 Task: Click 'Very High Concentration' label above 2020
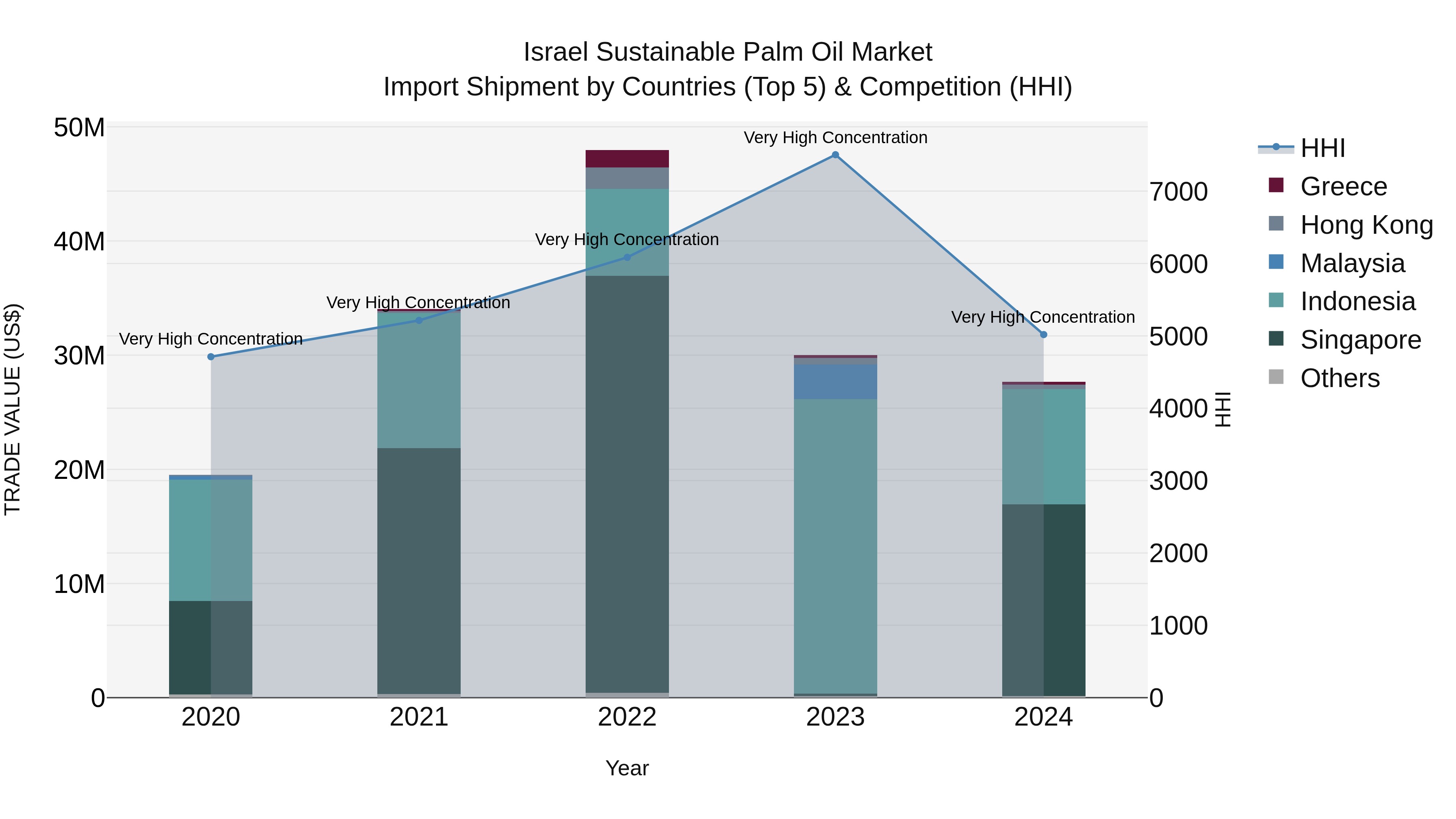point(211,339)
